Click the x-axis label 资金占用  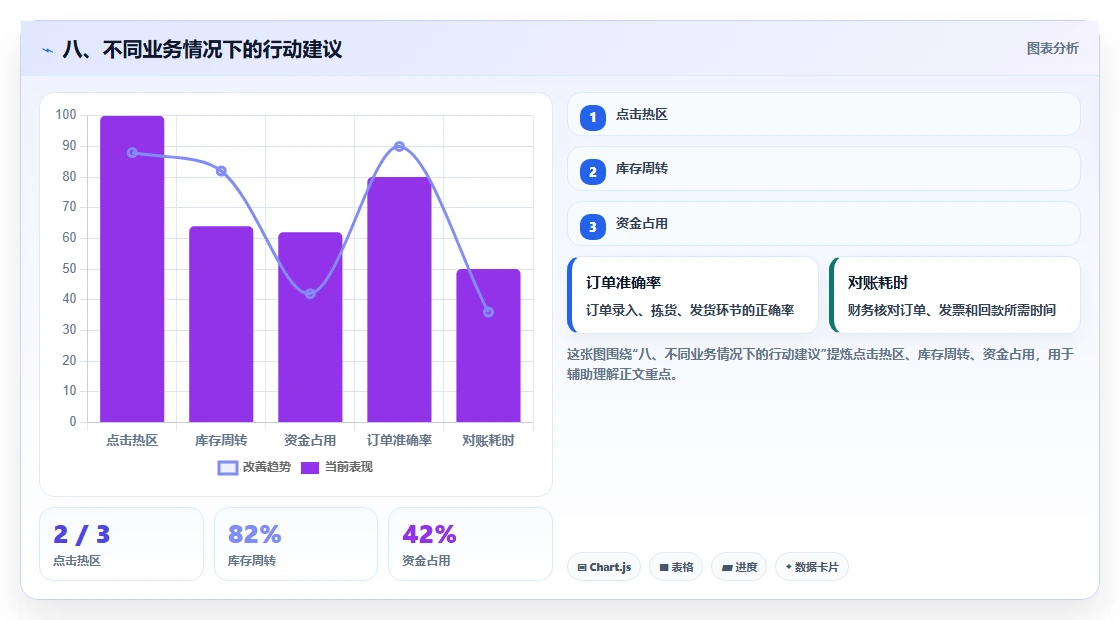tap(310, 441)
